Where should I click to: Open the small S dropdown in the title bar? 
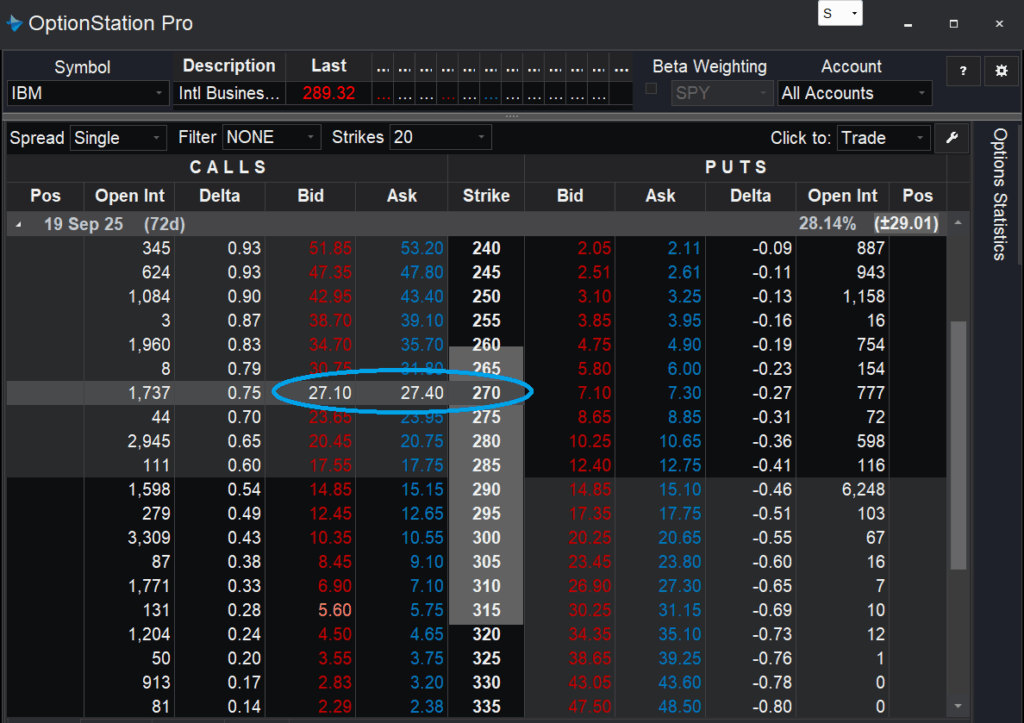point(840,13)
